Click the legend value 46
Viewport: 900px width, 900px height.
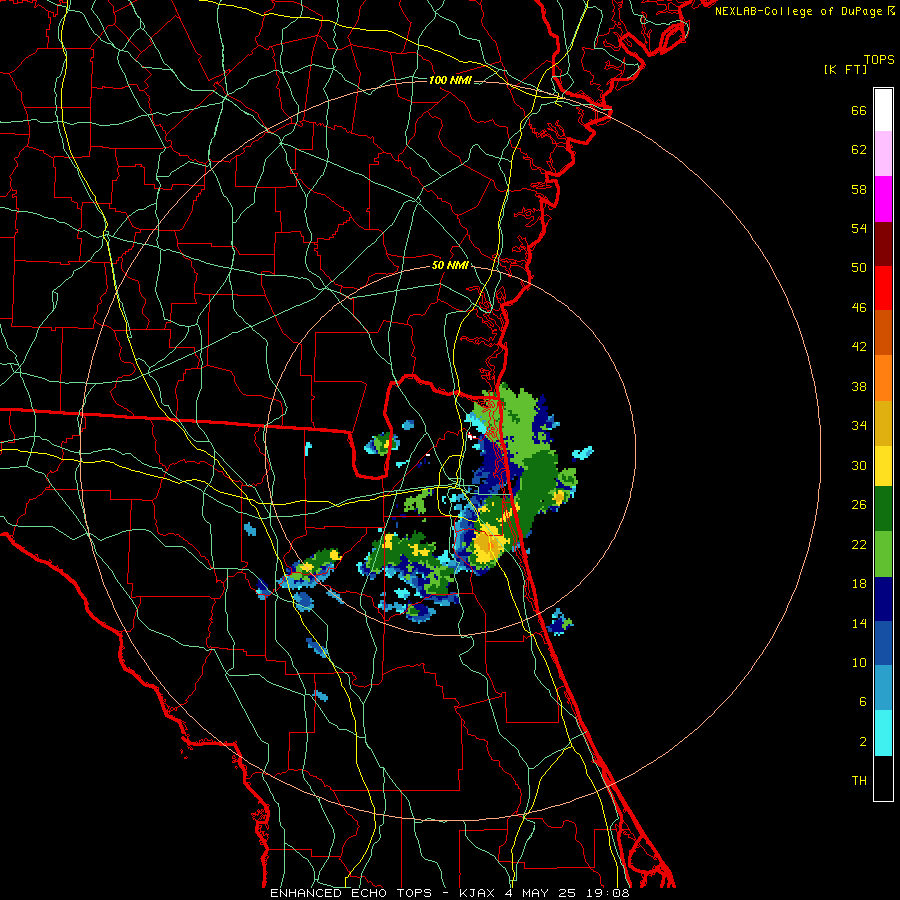859,308
